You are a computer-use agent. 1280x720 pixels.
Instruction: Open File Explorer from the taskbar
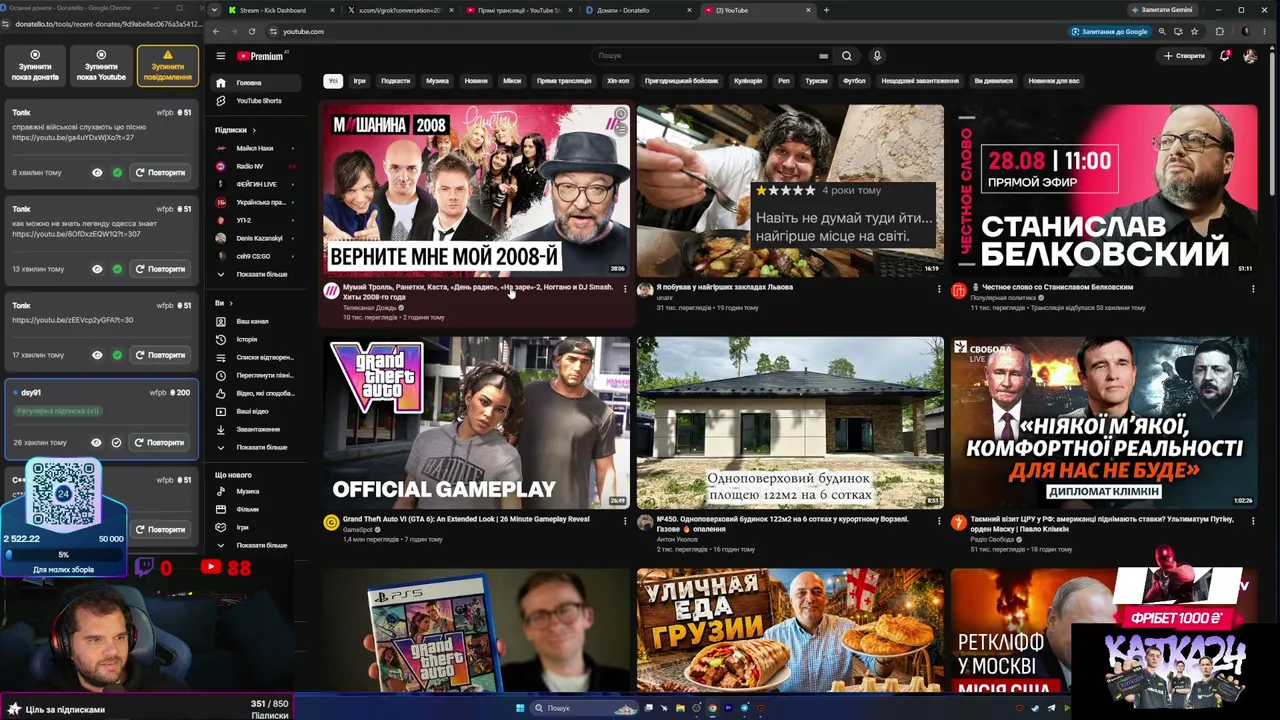pos(680,708)
